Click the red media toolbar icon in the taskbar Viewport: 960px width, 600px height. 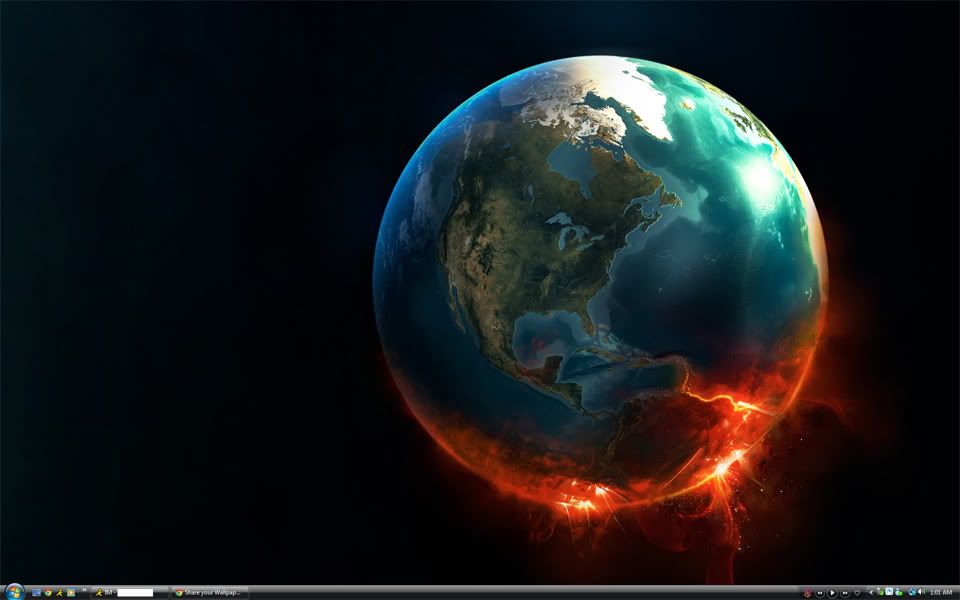coord(808,593)
